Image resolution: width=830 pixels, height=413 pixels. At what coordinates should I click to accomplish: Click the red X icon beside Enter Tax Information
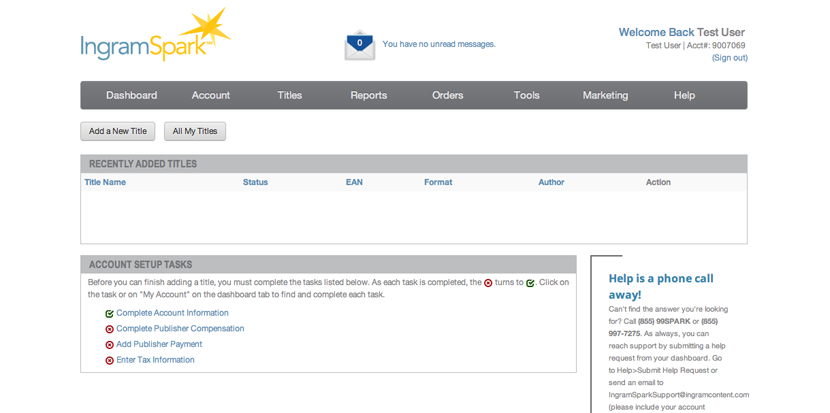coord(110,360)
